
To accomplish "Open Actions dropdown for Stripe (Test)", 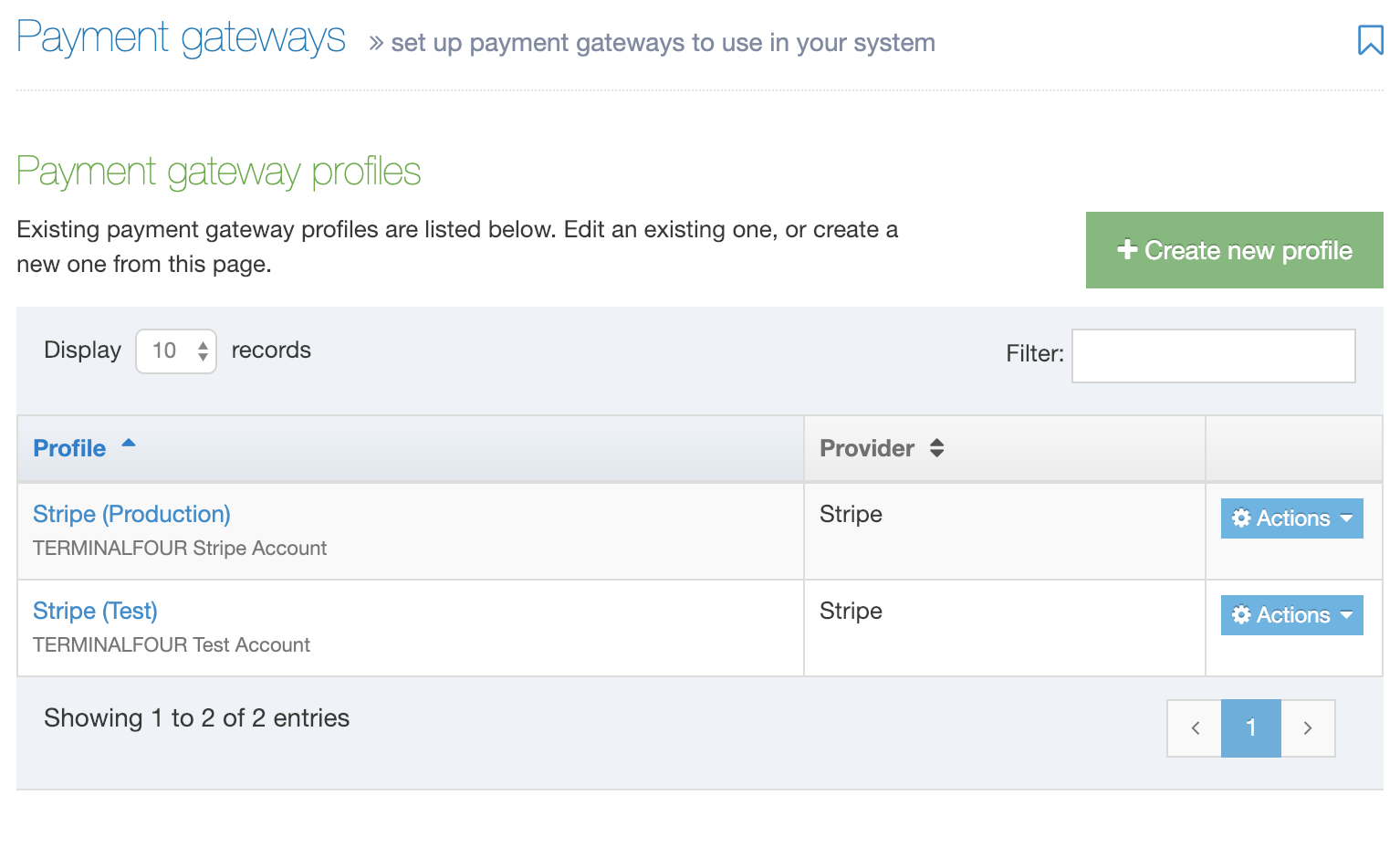I will [x=1291, y=615].
